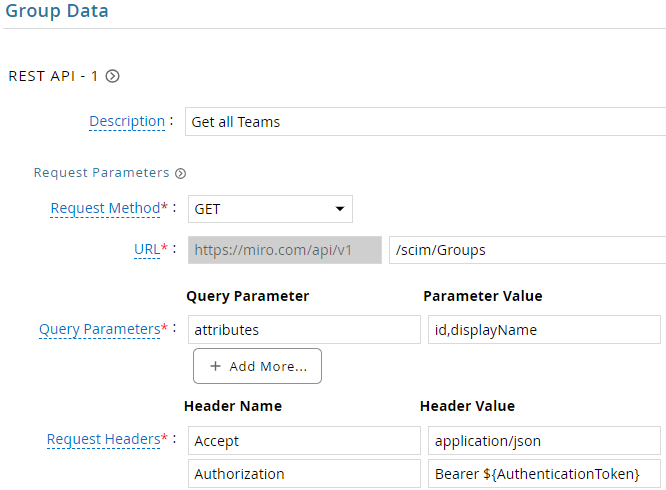Viewport: 666px width, 490px height.
Task: Focus the URL path field '/scim/Groups'
Action: click(528, 250)
